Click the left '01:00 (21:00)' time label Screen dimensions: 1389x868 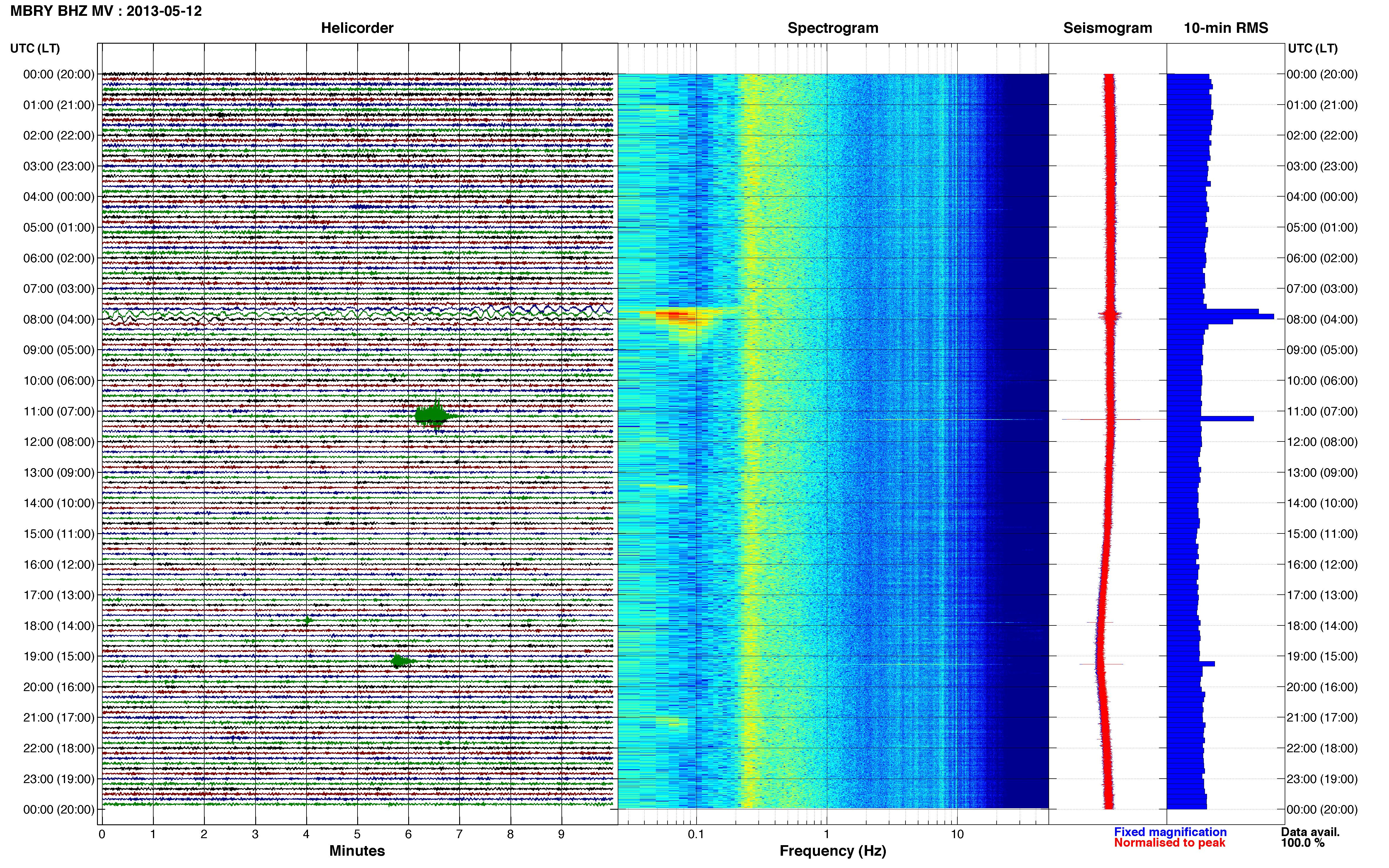click(x=59, y=105)
